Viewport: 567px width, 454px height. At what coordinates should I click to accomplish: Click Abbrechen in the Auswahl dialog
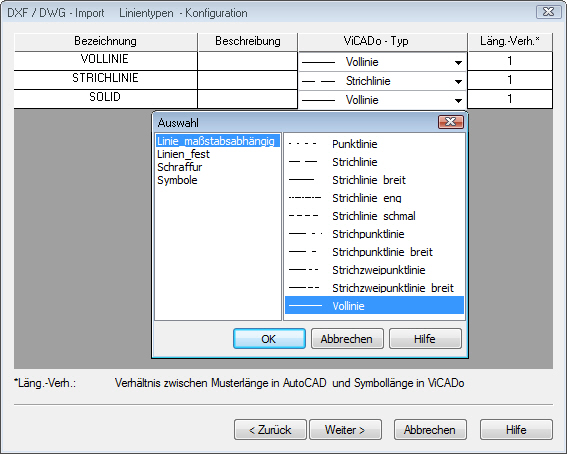(x=347, y=339)
